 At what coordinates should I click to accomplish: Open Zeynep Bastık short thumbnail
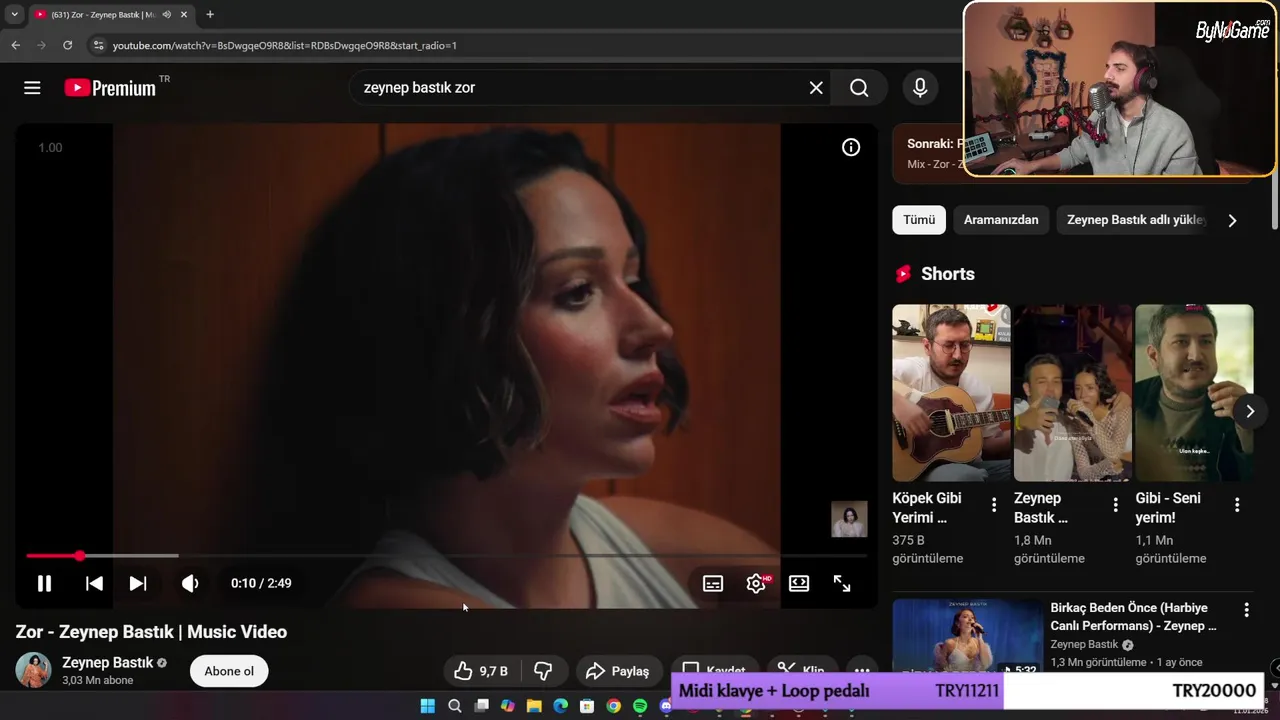[x=1073, y=393]
